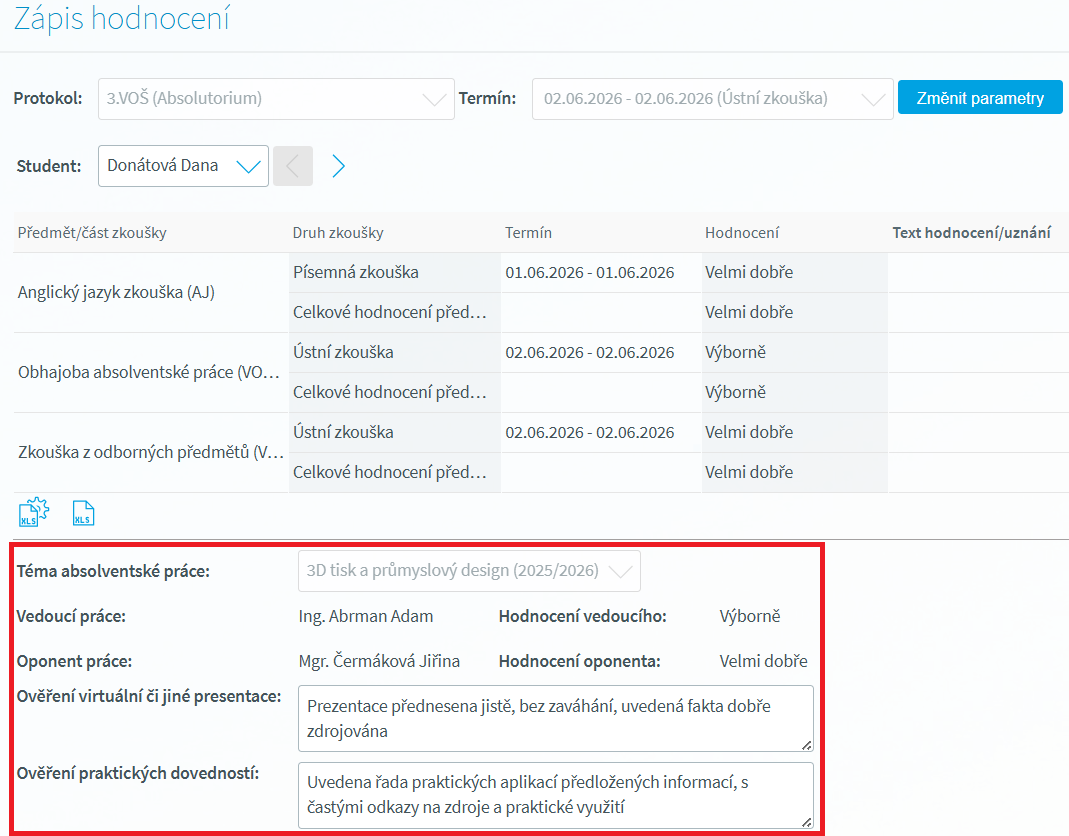The width and height of the screenshot is (1069, 836).
Task: Open the Protokol dropdown
Action: pos(275,99)
